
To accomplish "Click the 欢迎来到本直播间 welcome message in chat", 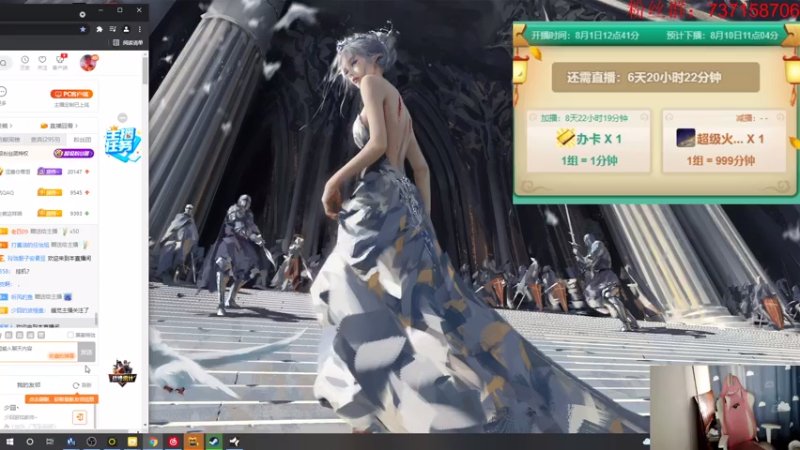I will (x=69, y=258).
